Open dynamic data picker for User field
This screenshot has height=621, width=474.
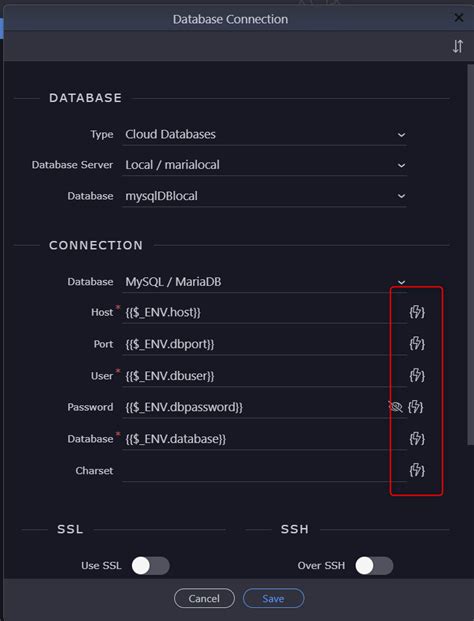pos(417,375)
